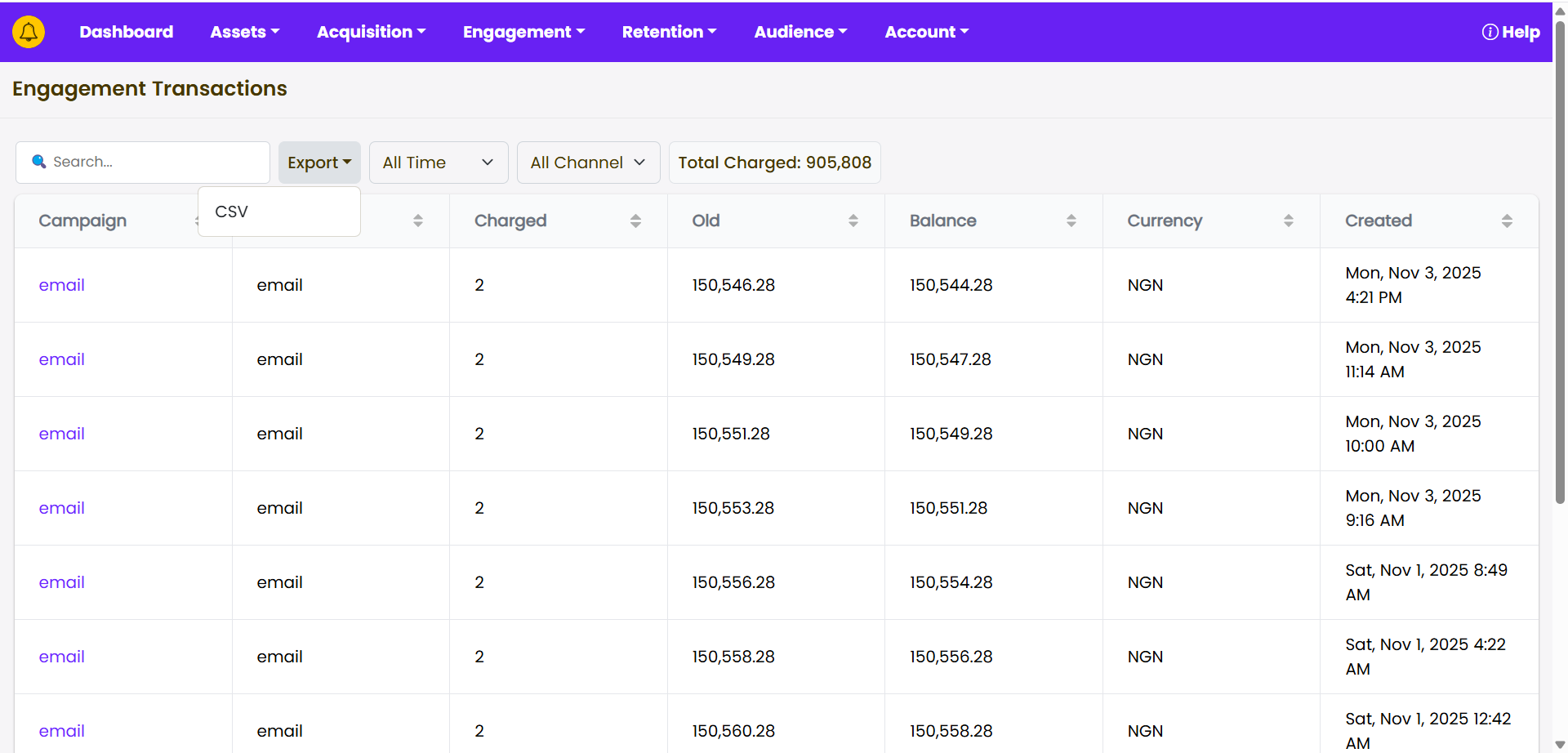Sort table by Currency column arrows

[x=1288, y=221]
